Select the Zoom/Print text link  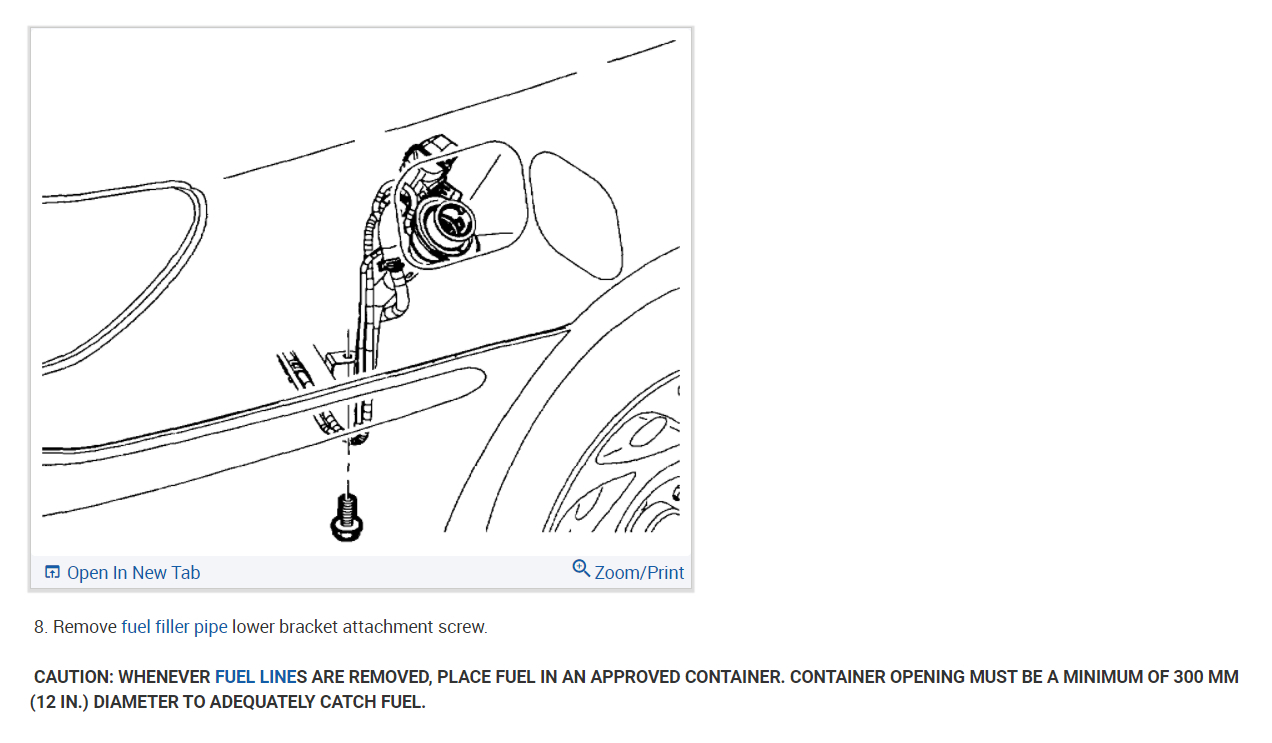coord(639,573)
